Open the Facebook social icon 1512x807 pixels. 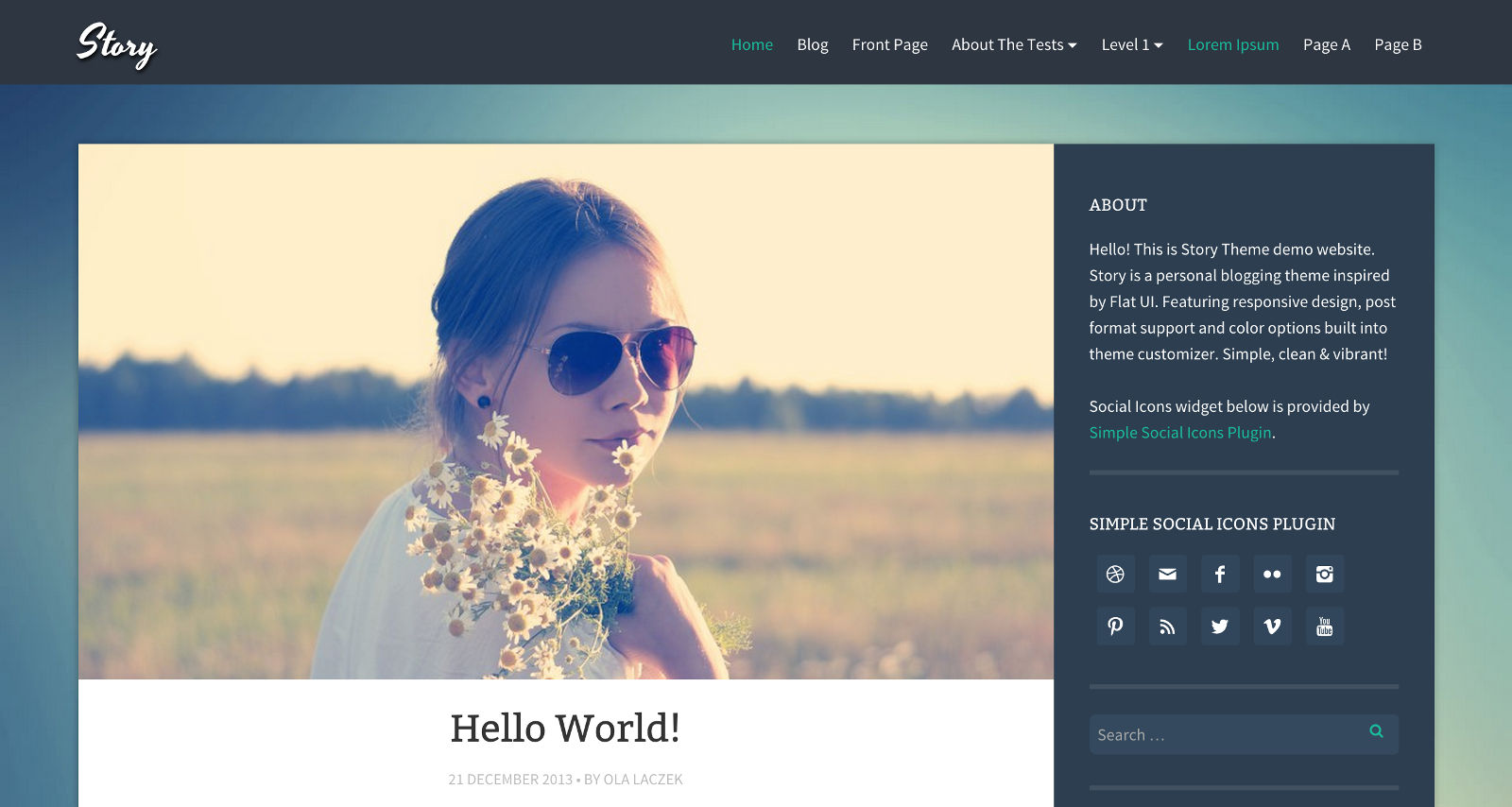(1220, 574)
